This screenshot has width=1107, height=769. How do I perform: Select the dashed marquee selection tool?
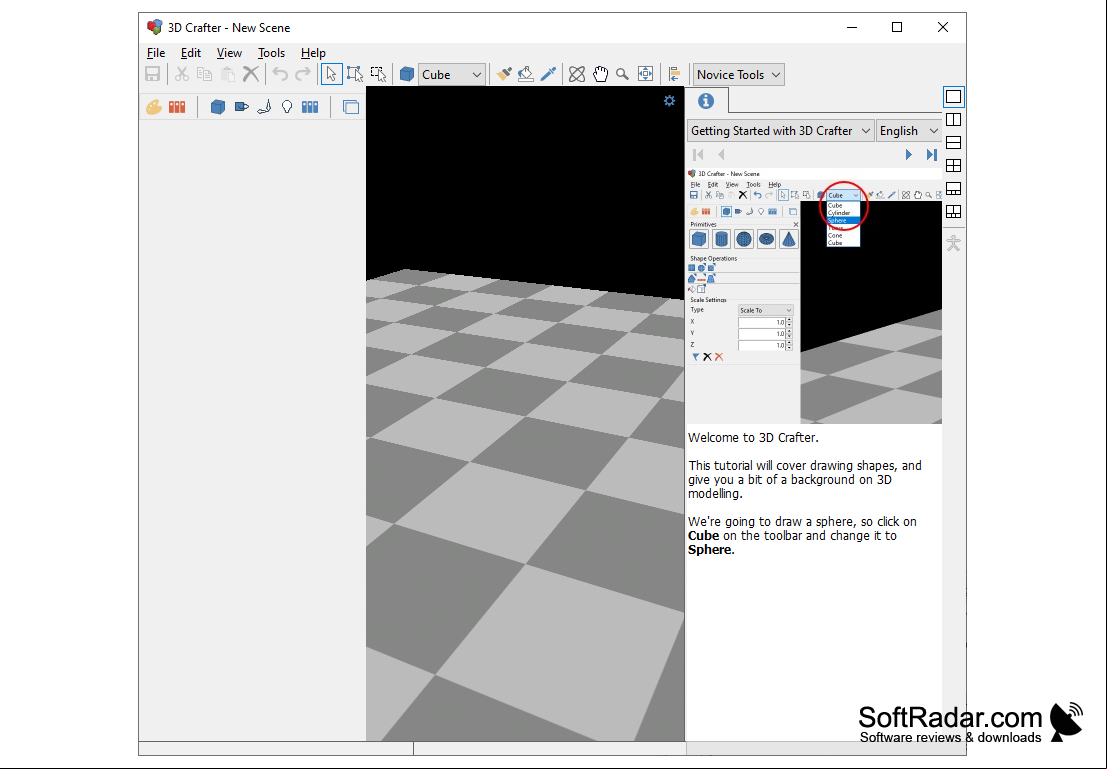(x=378, y=74)
